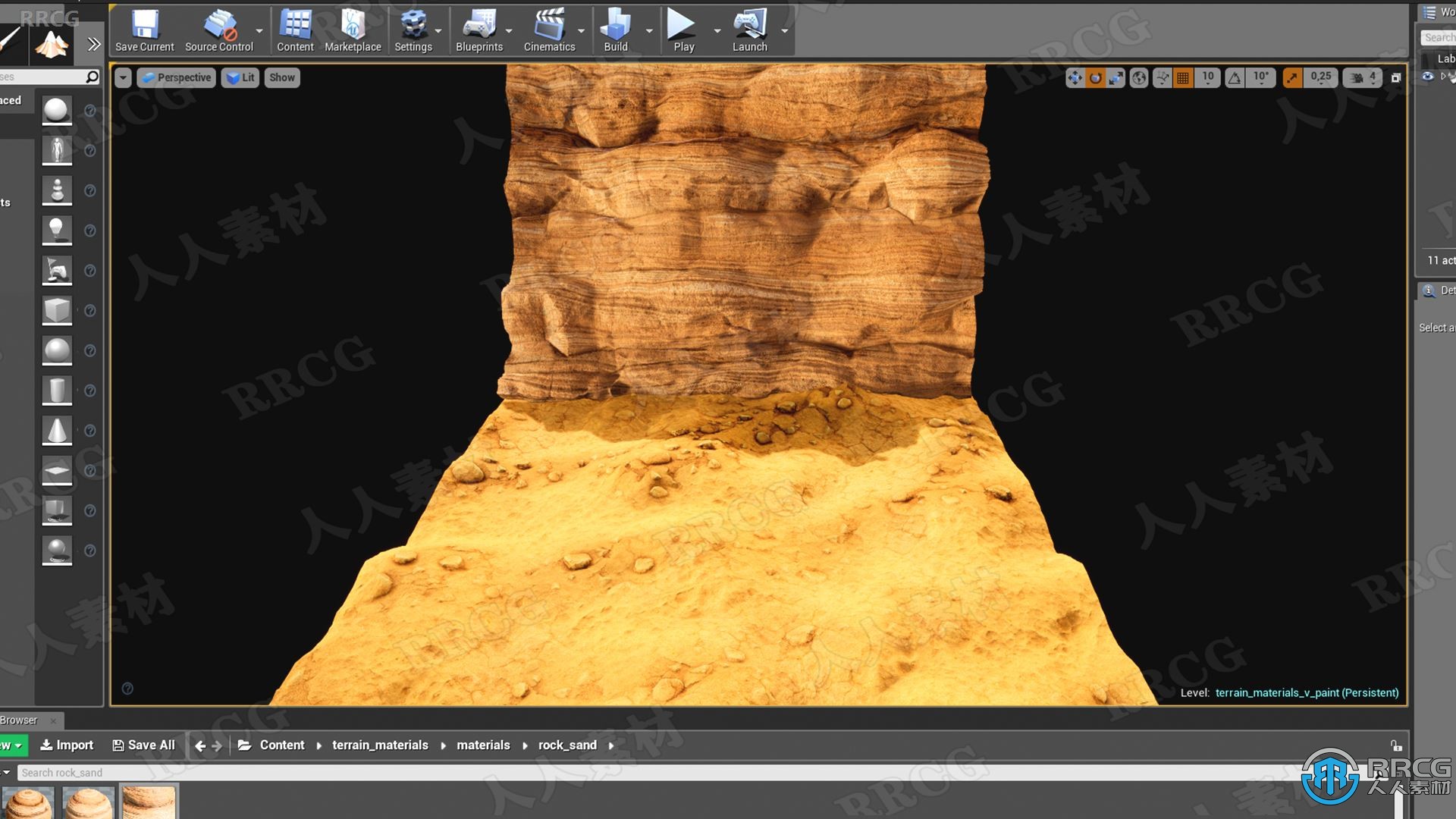This screenshot has width=1456, height=819.
Task: Click the Launch toolbar icon
Action: click(x=750, y=30)
